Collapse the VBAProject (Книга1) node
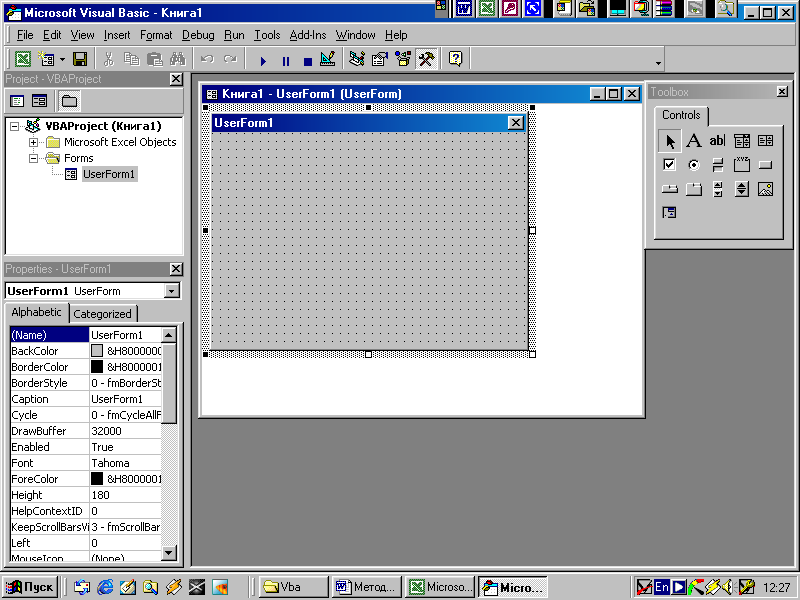 [14, 126]
